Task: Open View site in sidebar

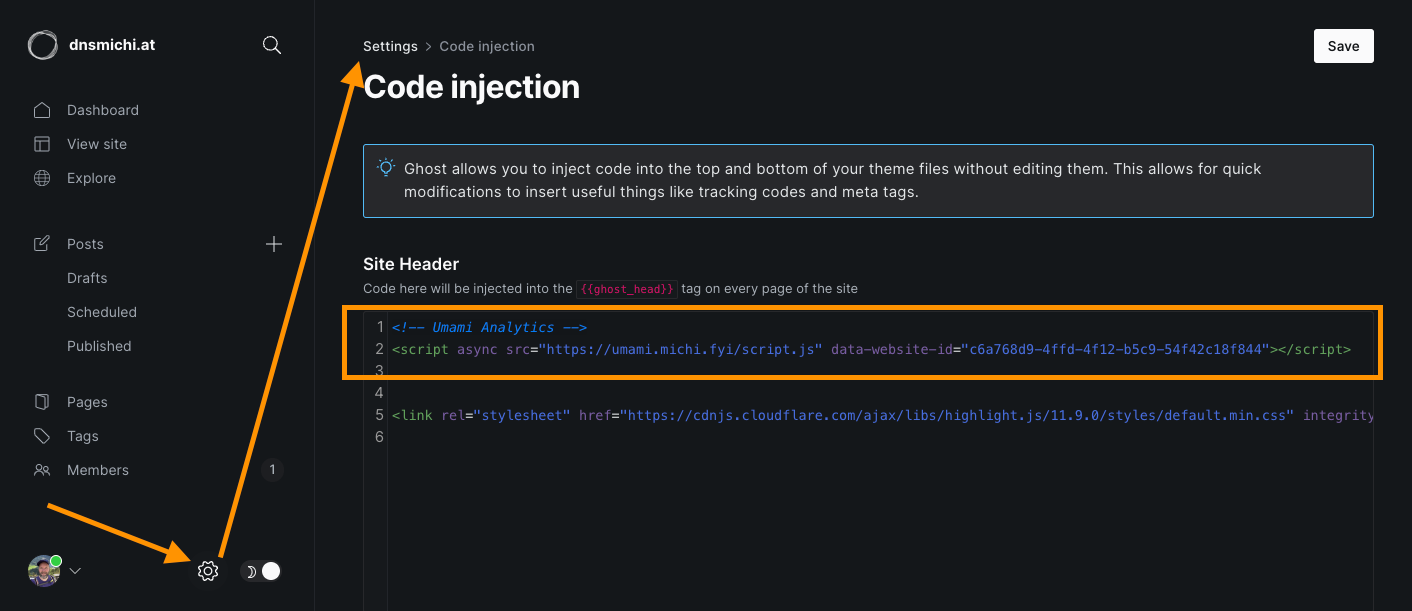Action: [x=97, y=144]
